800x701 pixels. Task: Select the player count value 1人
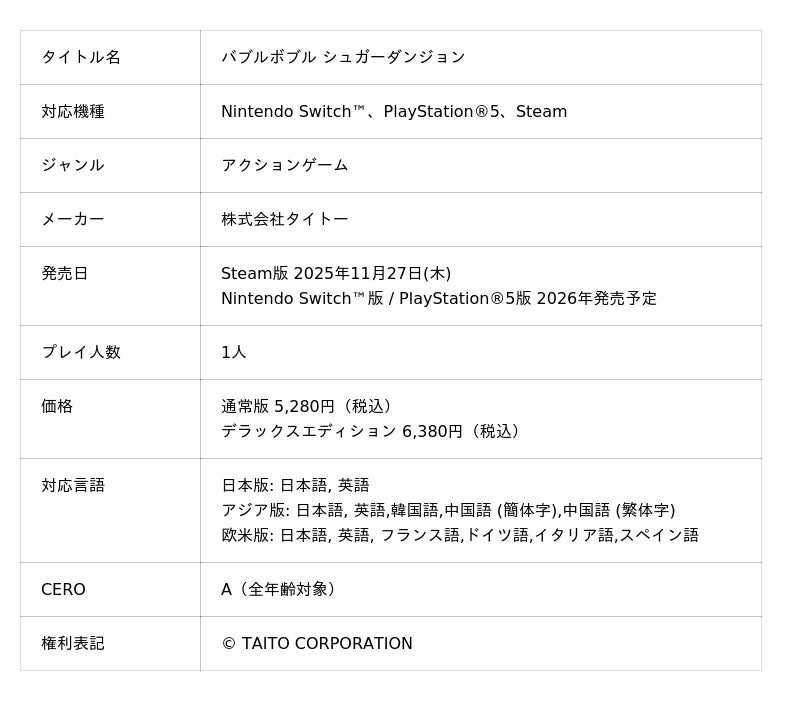[234, 352]
